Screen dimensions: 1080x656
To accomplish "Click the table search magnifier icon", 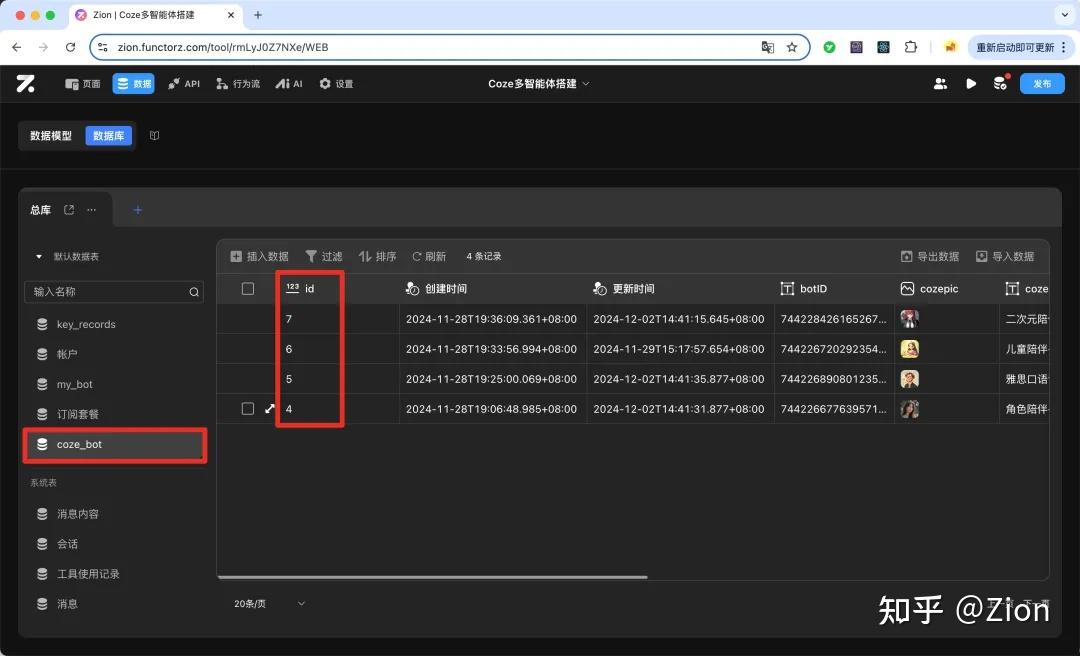I will point(194,292).
